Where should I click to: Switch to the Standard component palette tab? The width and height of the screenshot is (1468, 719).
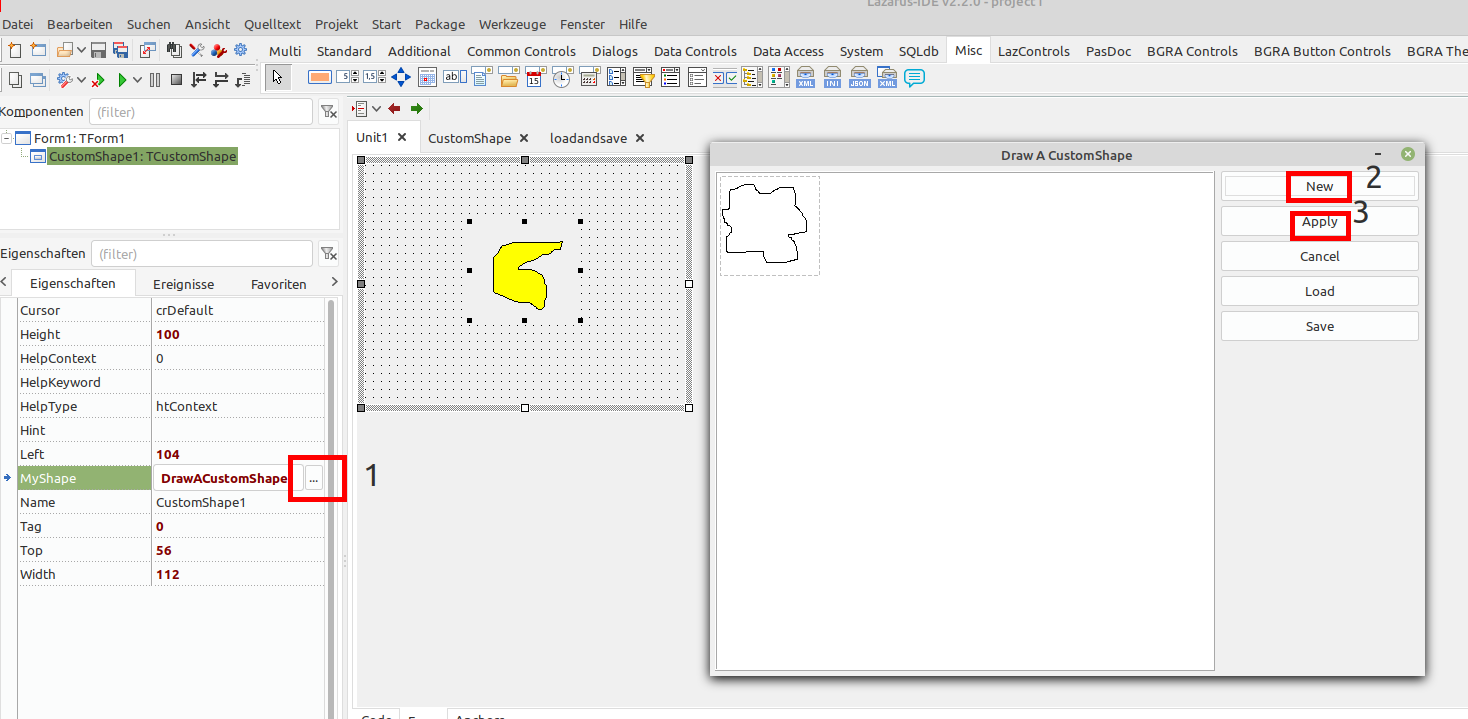point(344,51)
